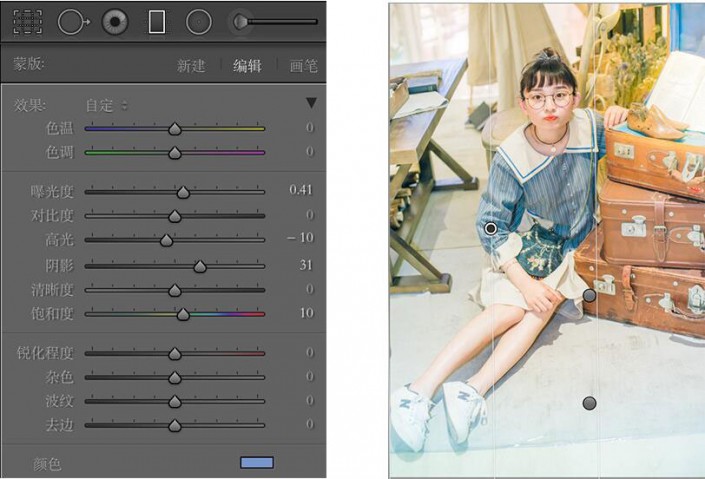
Task: Select the Radial Filter tool
Action: point(199,22)
